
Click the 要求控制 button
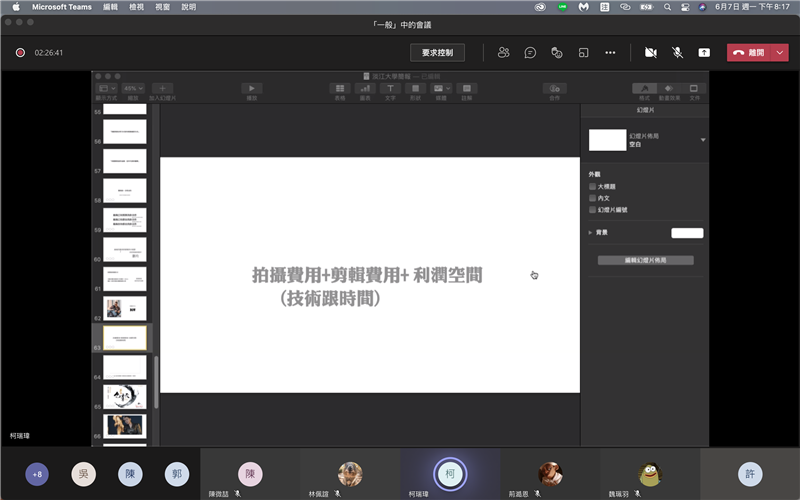437,52
